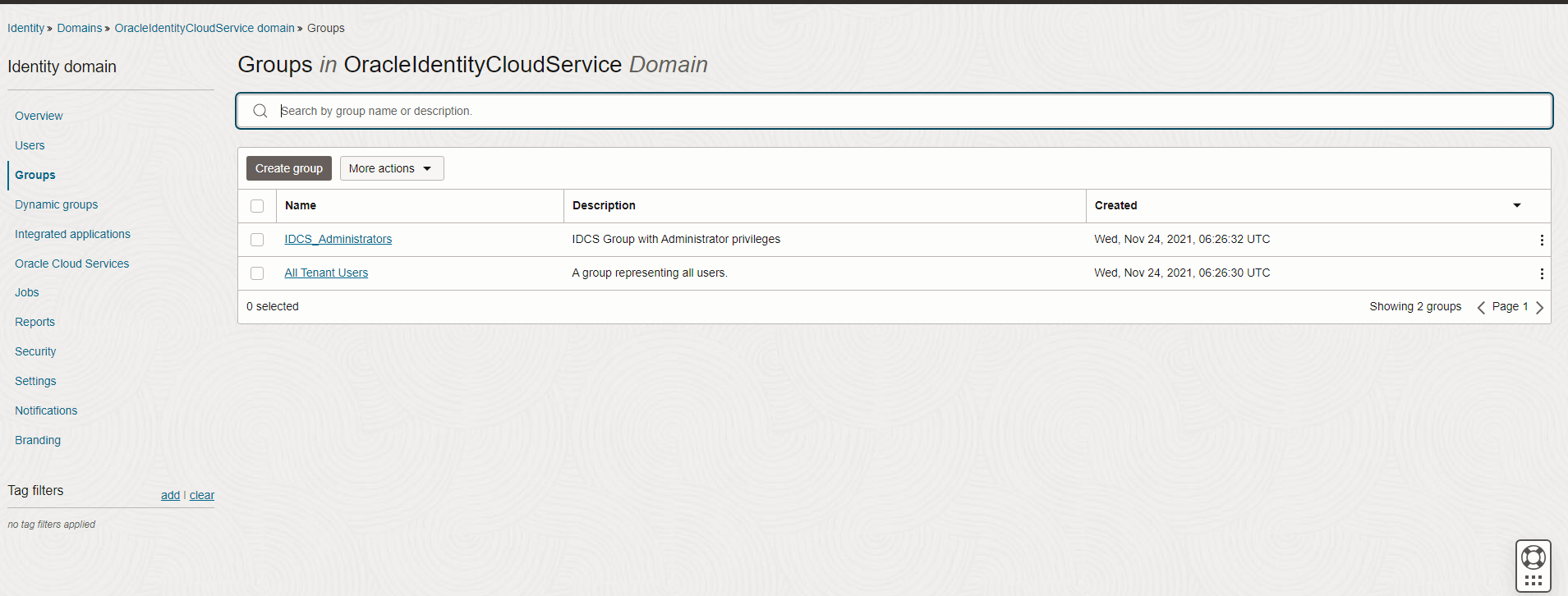Viewport: 1568px width, 596px height.
Task: Click the search magnifier icon
Action: click(x=260, y=111)
